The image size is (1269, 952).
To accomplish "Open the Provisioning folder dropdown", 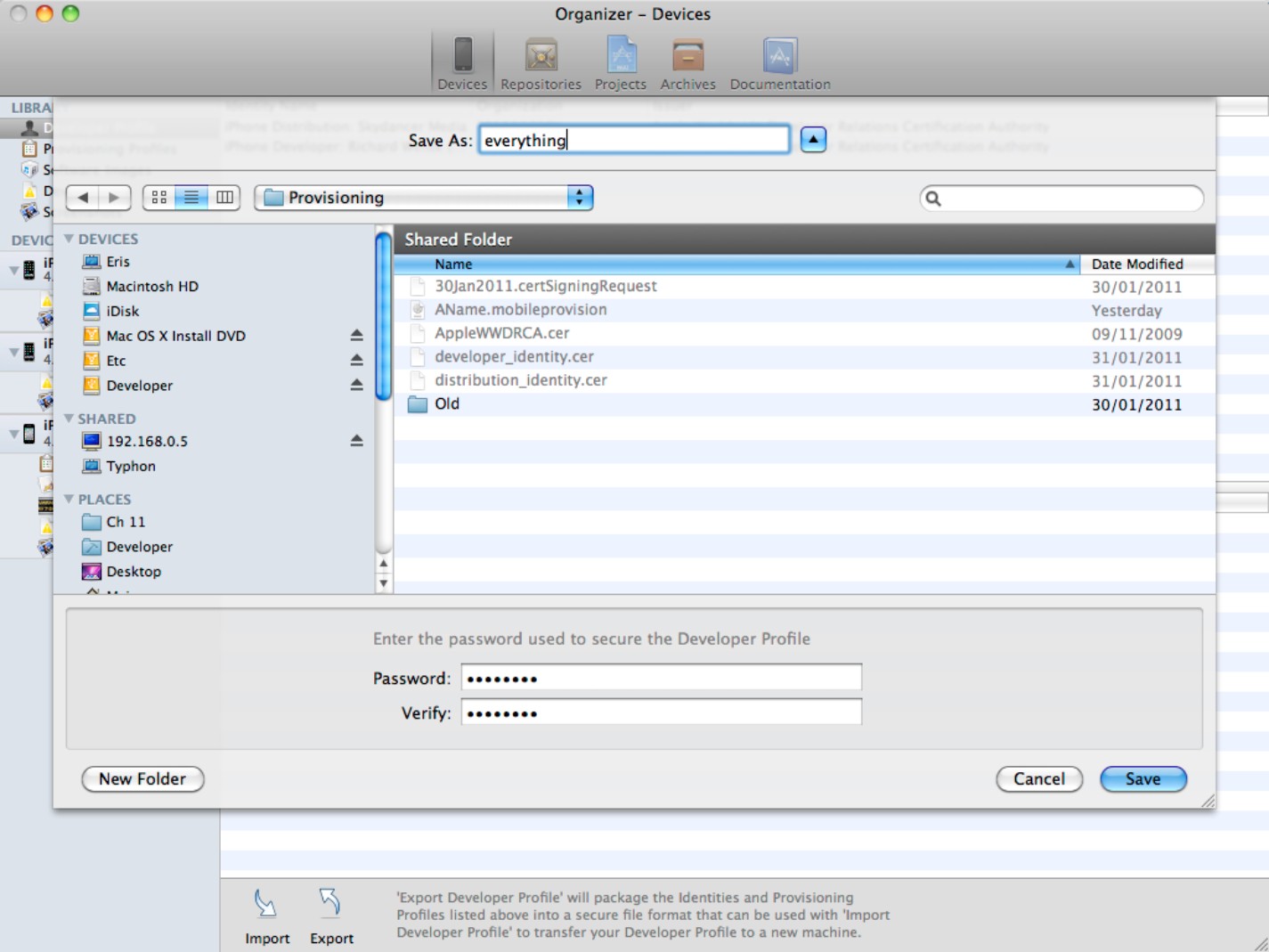I will pyautogui.click(x=424, y=198).
